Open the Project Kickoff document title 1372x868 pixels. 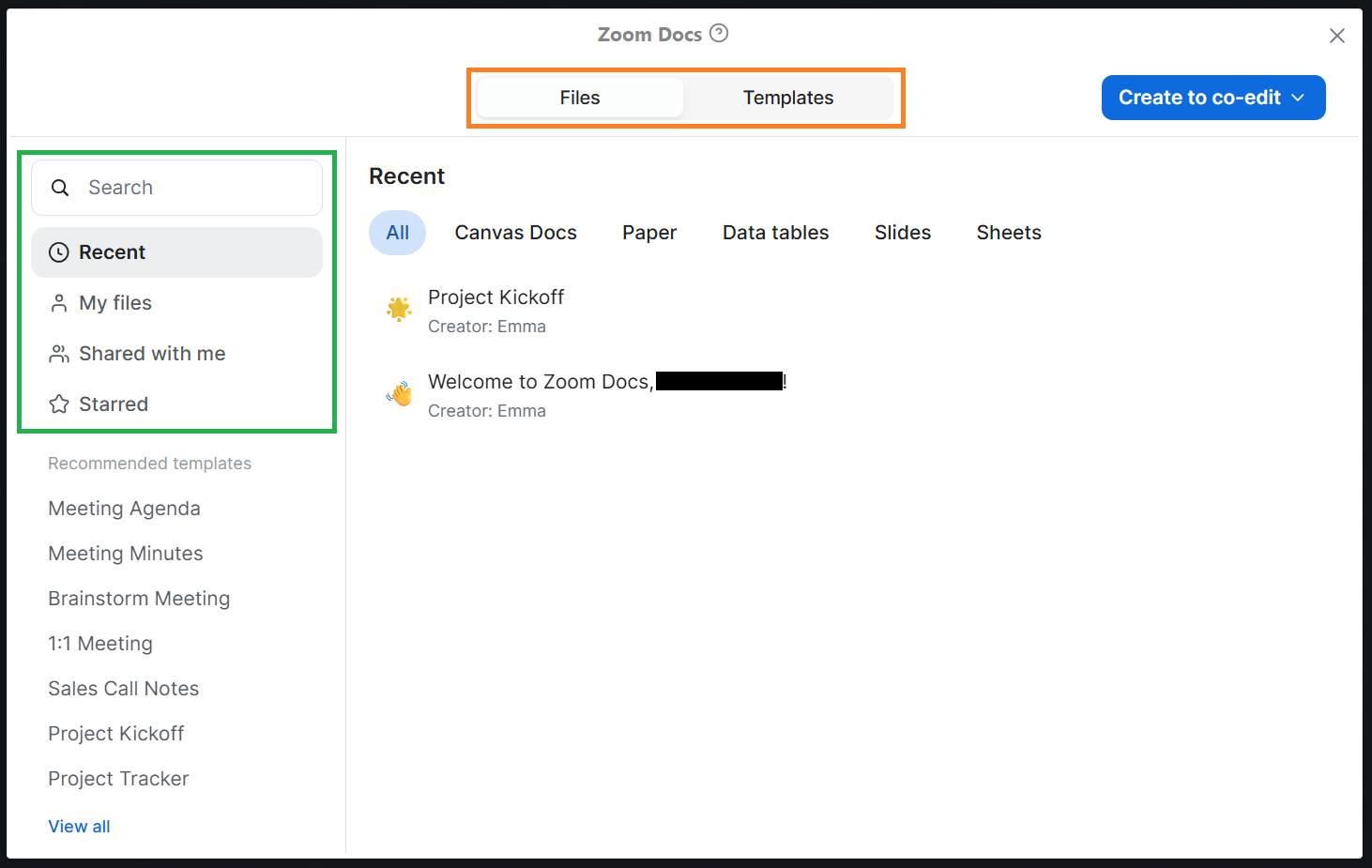(496, 297)
